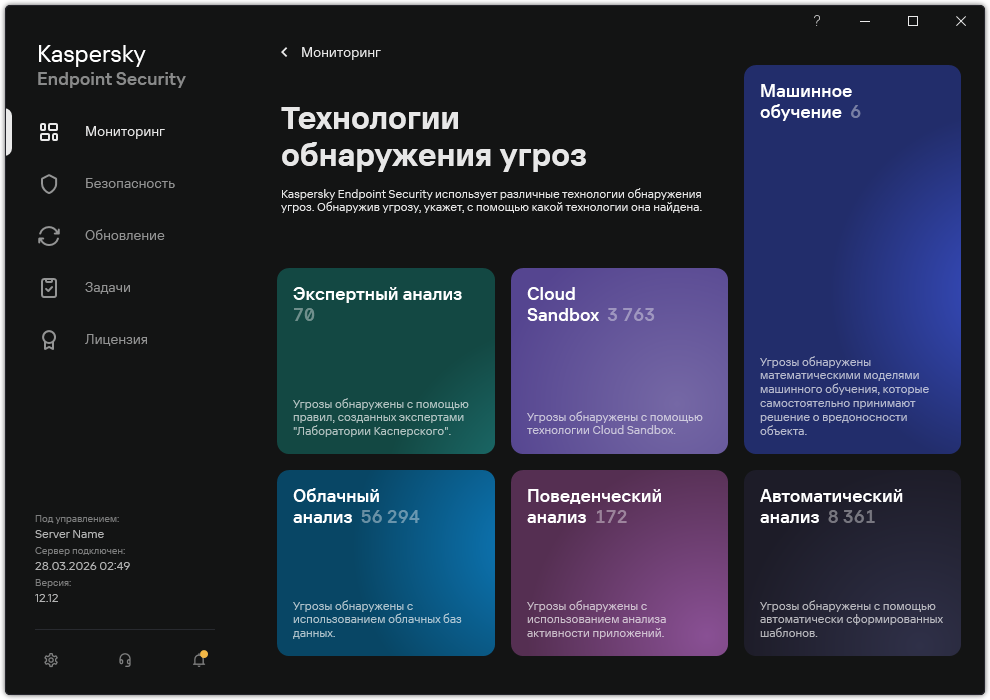Click the count 8 361 on Автоматический анализ

[x=852, y=517]
